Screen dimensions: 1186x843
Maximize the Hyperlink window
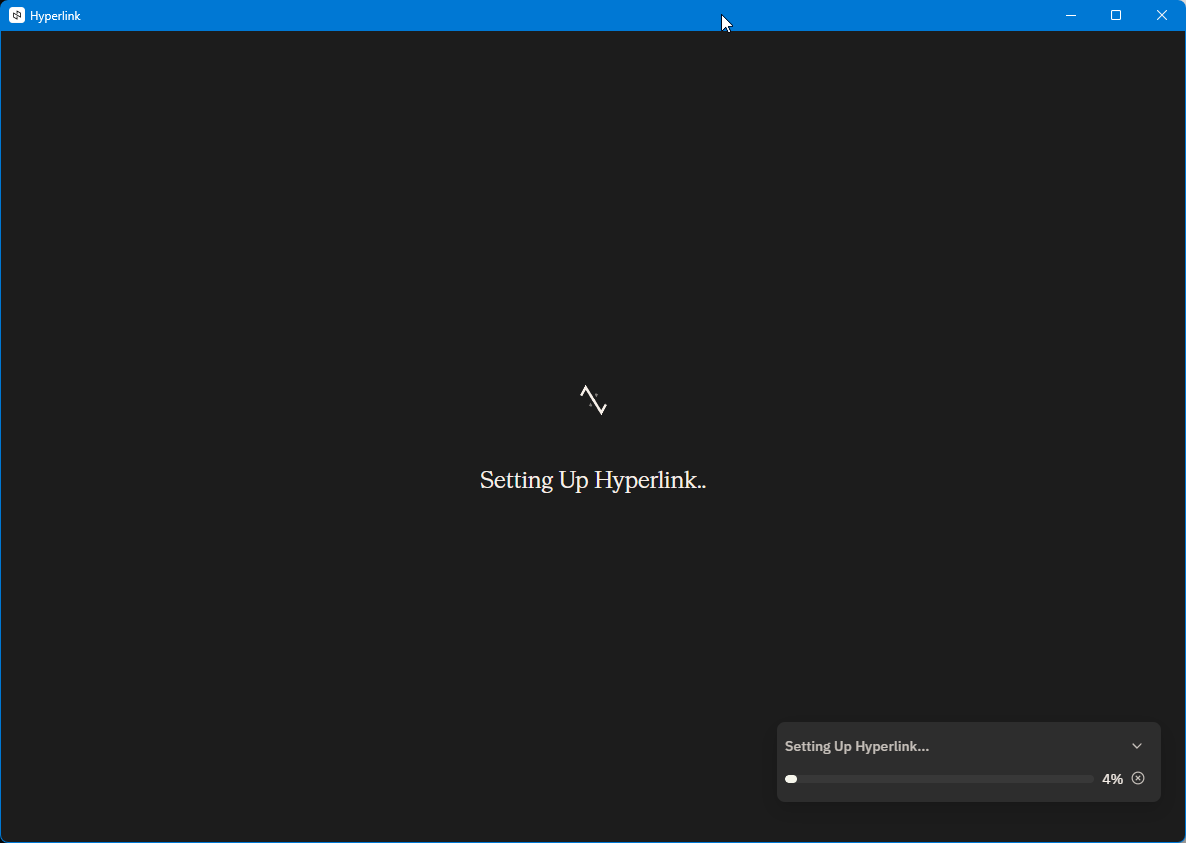coord(1116,15)
